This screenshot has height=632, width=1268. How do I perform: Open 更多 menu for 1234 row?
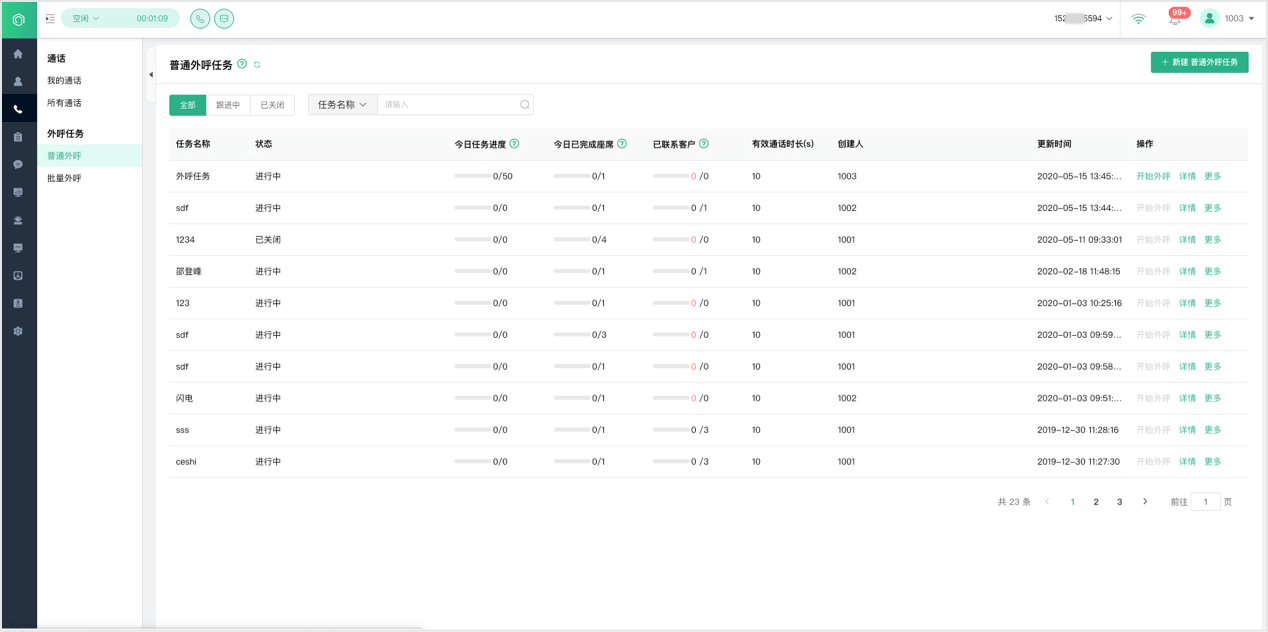click(x=1213, y=240)
